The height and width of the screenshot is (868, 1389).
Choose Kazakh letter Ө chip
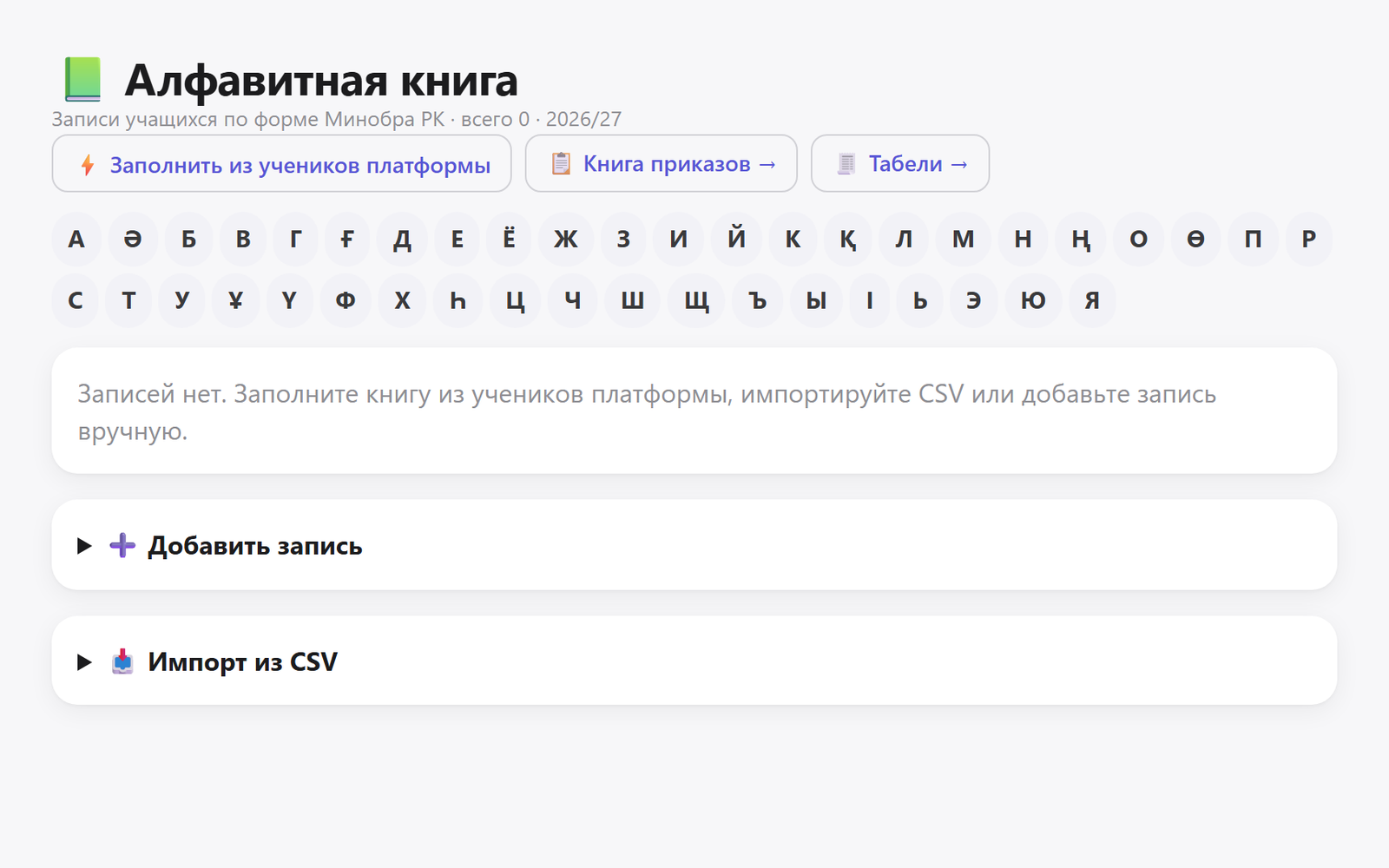[x=1195, y=239]
